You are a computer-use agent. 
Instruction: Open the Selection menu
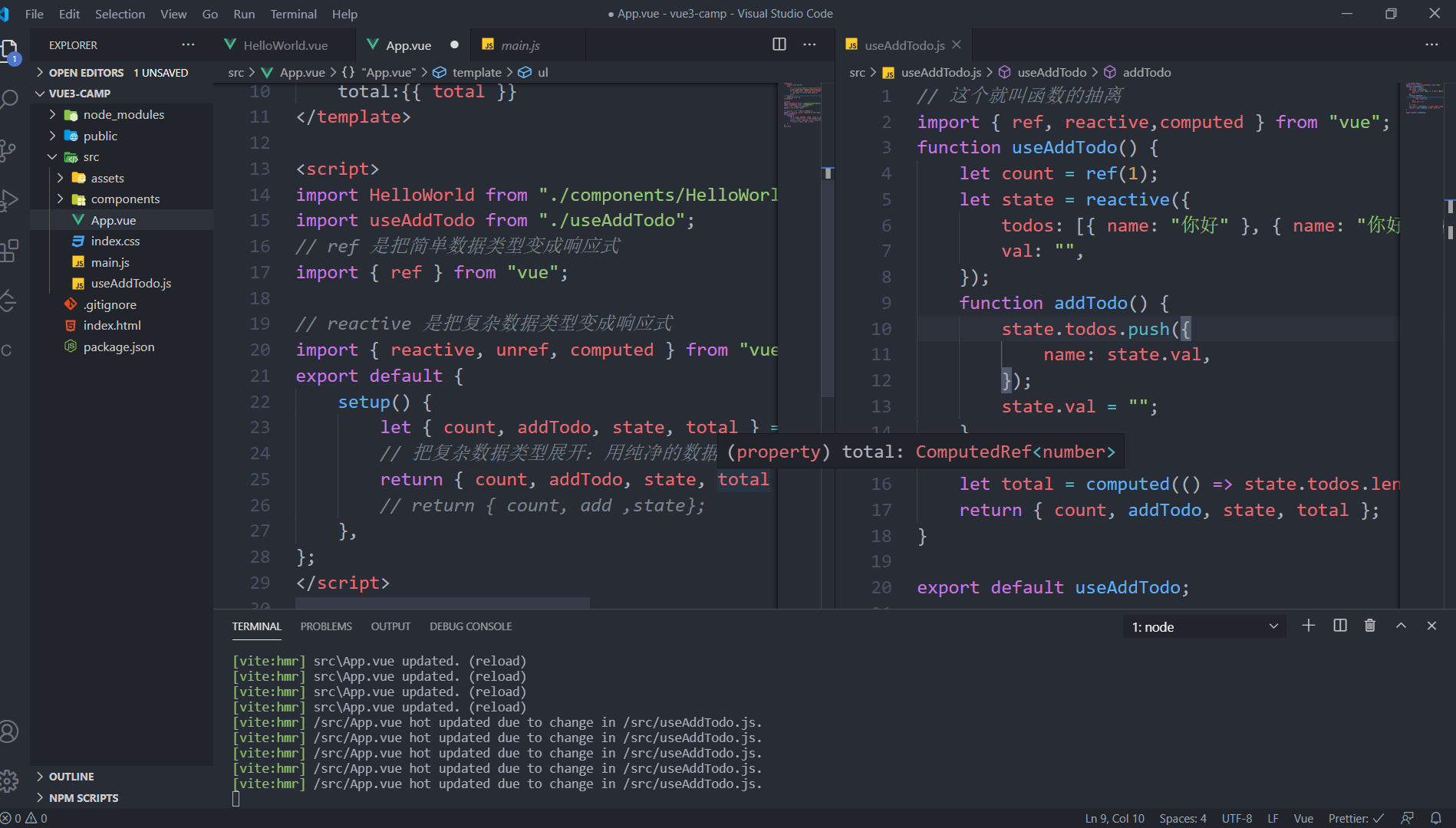pyautogui.click(x=120, y=14)
